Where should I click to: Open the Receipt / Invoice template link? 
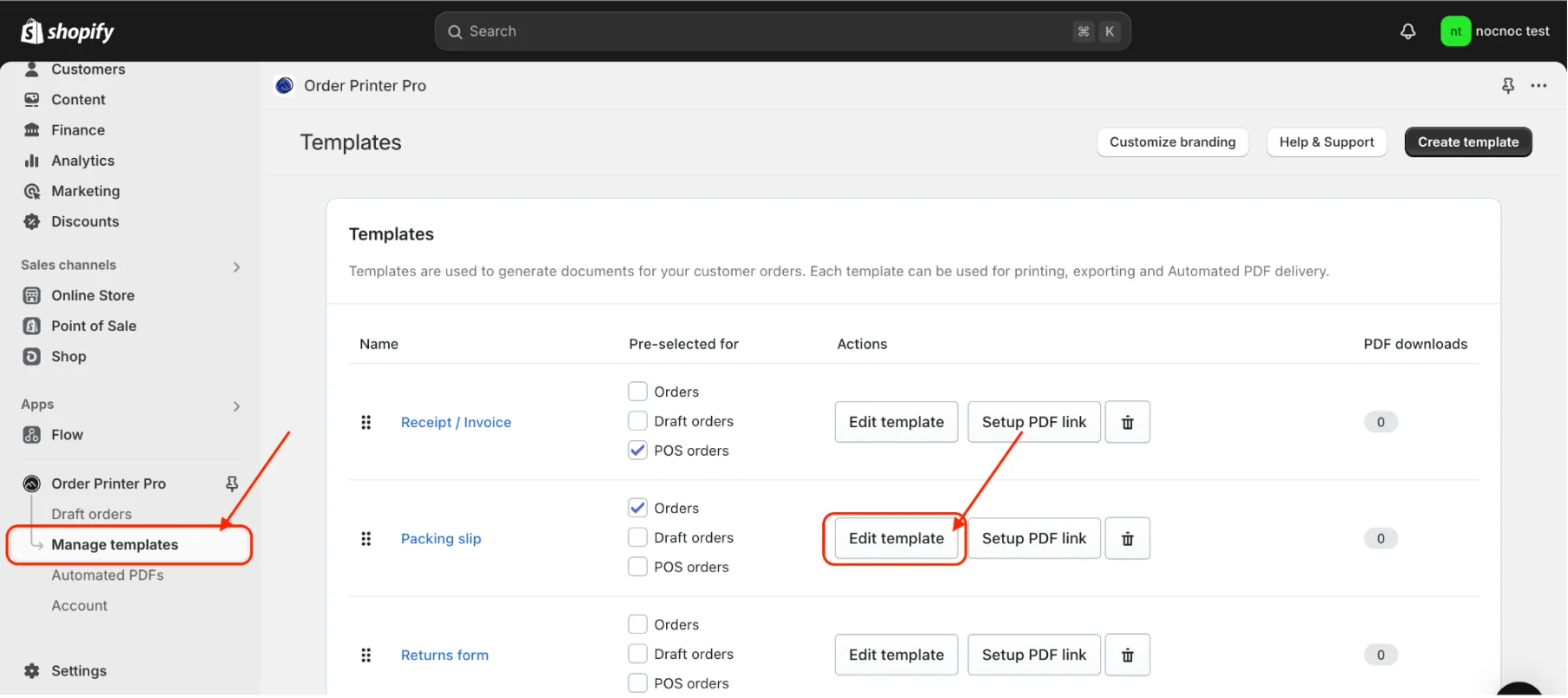[x=456, y=423]
